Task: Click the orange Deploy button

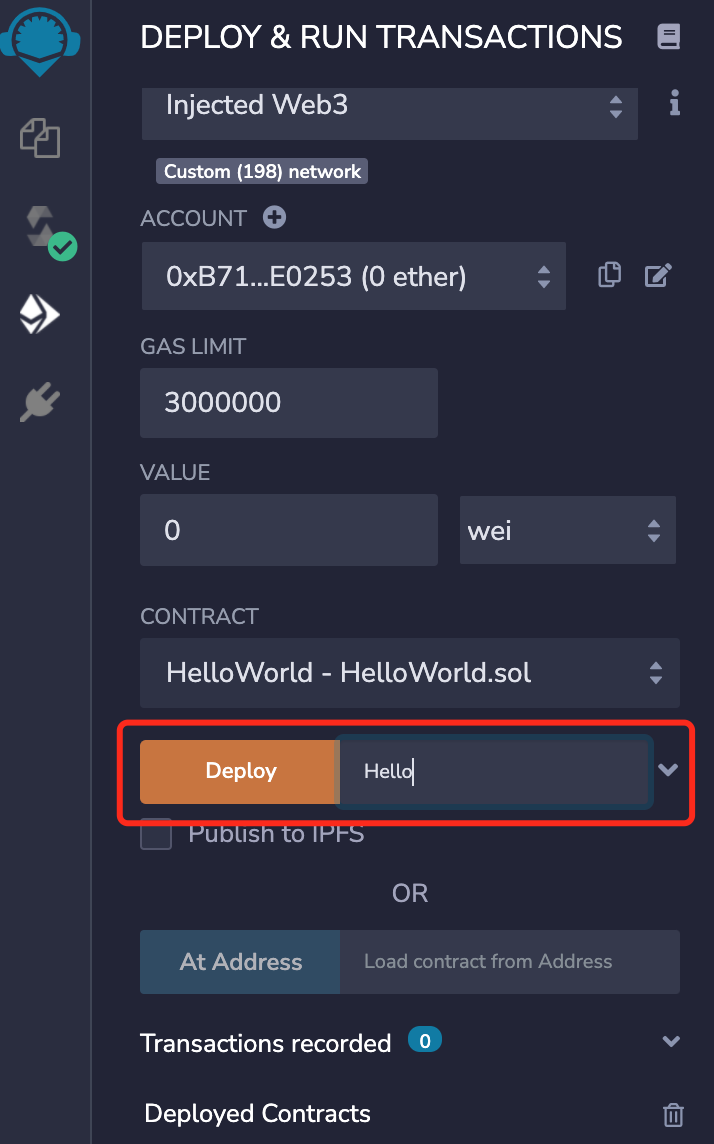Action: [240, 772]
